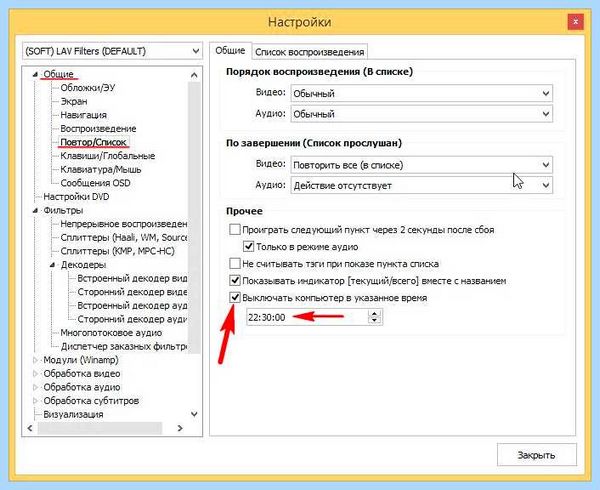Screen dimensions: 600x490
Task: Expand the Обработка субтитров node
Action: tap(35, 401)
